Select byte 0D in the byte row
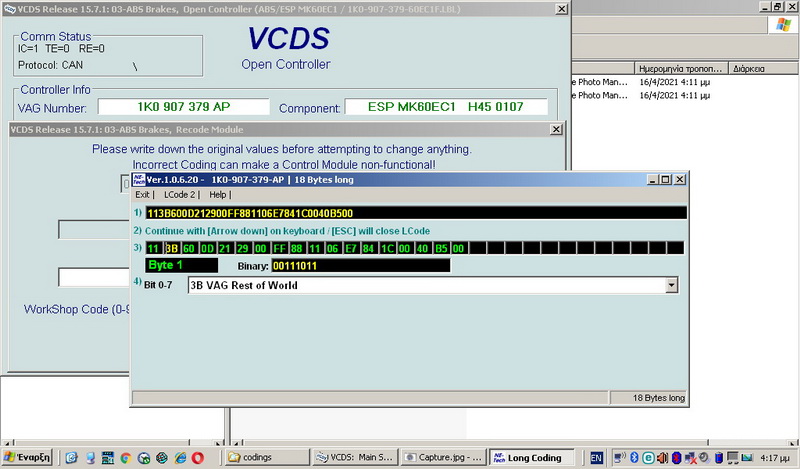 click(x=207, y=249)
